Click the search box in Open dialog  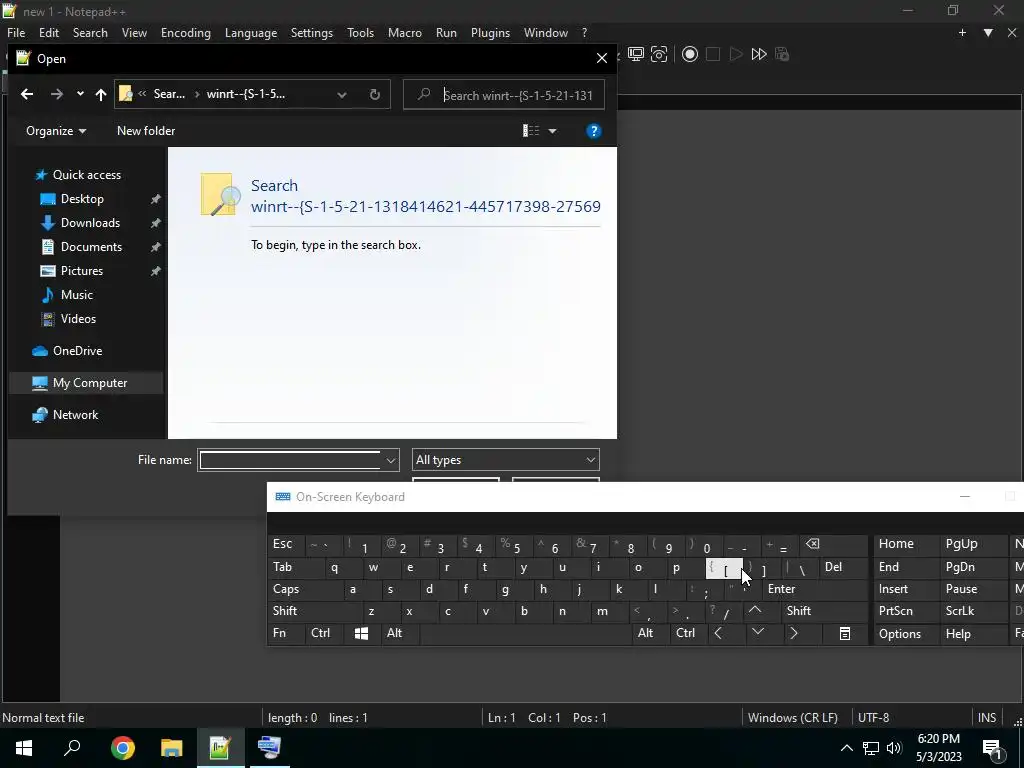[x=504, y=95]
